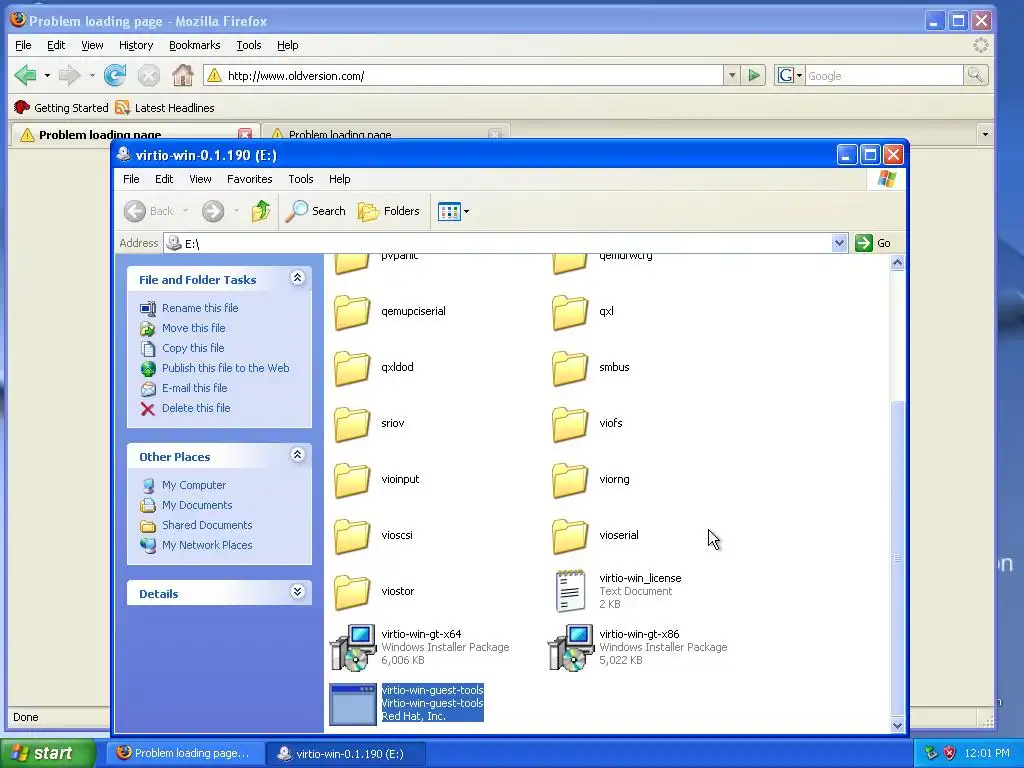Open My Network Places link
Viewport: 1024px width, 768px height.
[x=207, y=545]
